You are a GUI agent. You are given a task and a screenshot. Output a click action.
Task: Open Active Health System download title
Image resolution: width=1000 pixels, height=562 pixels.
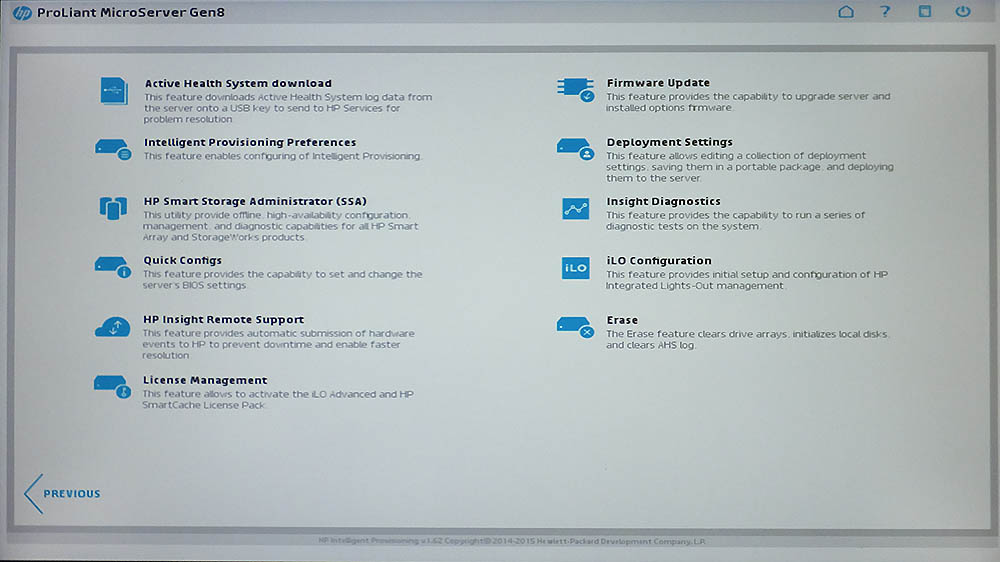click(238, 84)
